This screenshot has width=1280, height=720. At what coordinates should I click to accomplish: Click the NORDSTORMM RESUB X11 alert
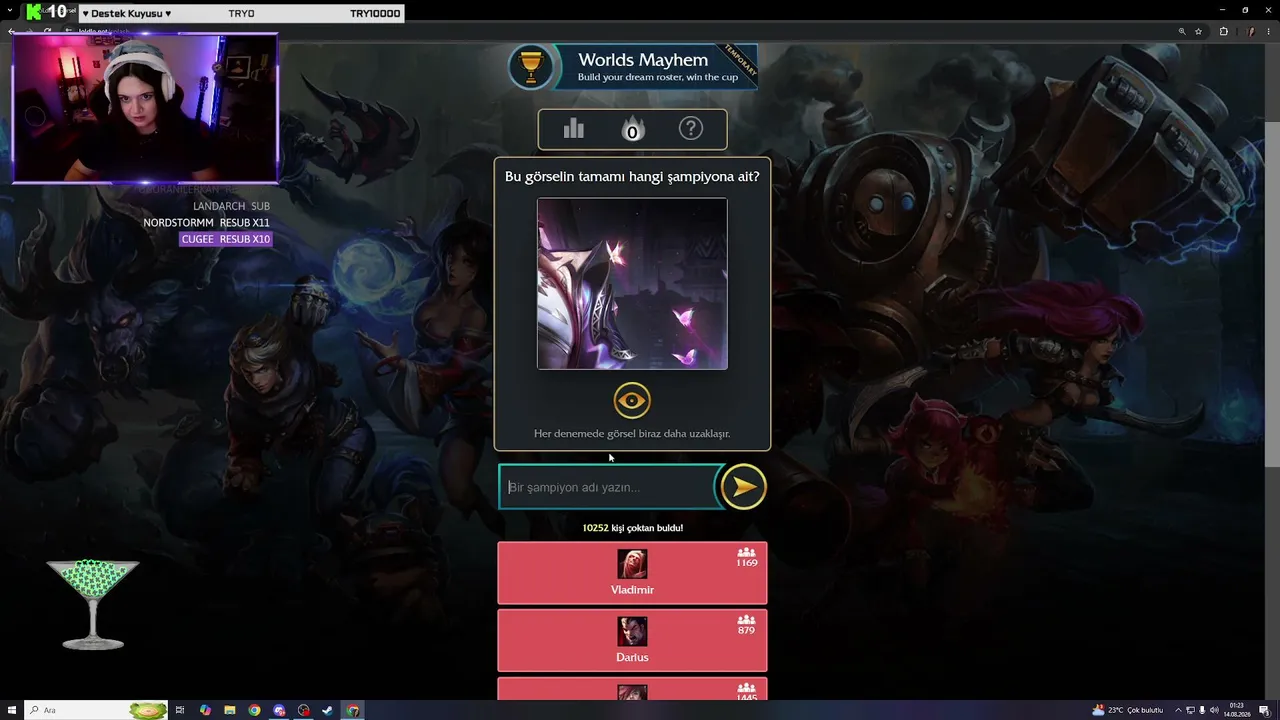click(207, 223)
